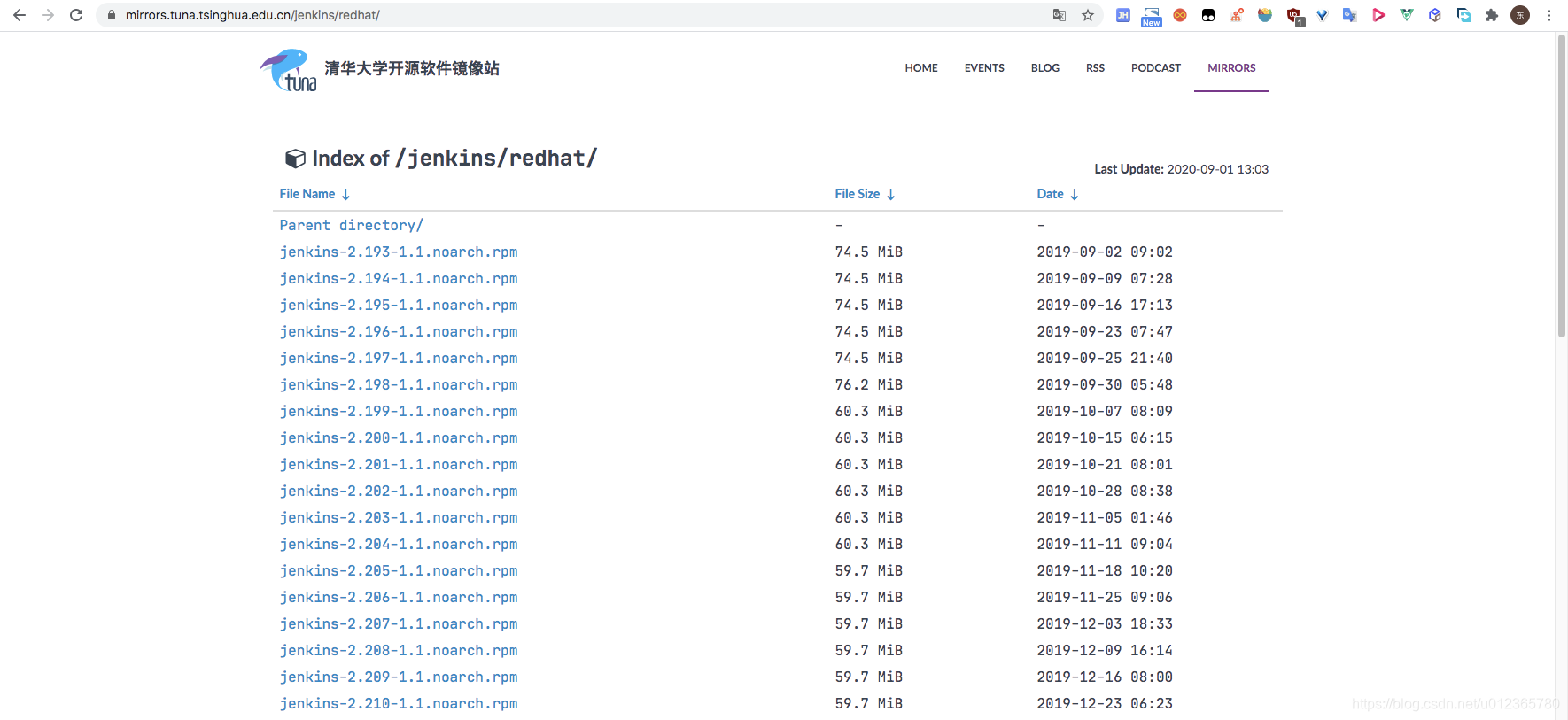Open the EVENTS nav item
This screenshot has width=1568, height=720.
click(x=984, y=68)
